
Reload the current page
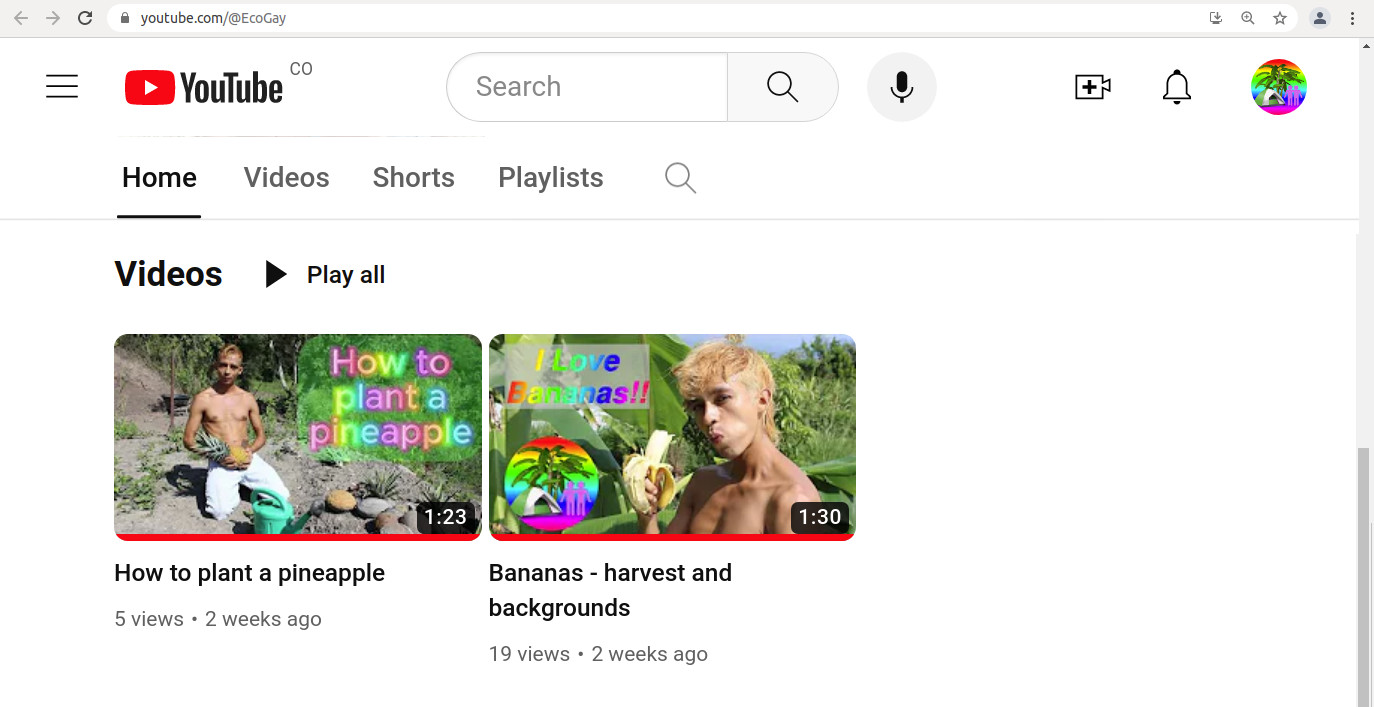pyautogui.click(x=85, y=18)
